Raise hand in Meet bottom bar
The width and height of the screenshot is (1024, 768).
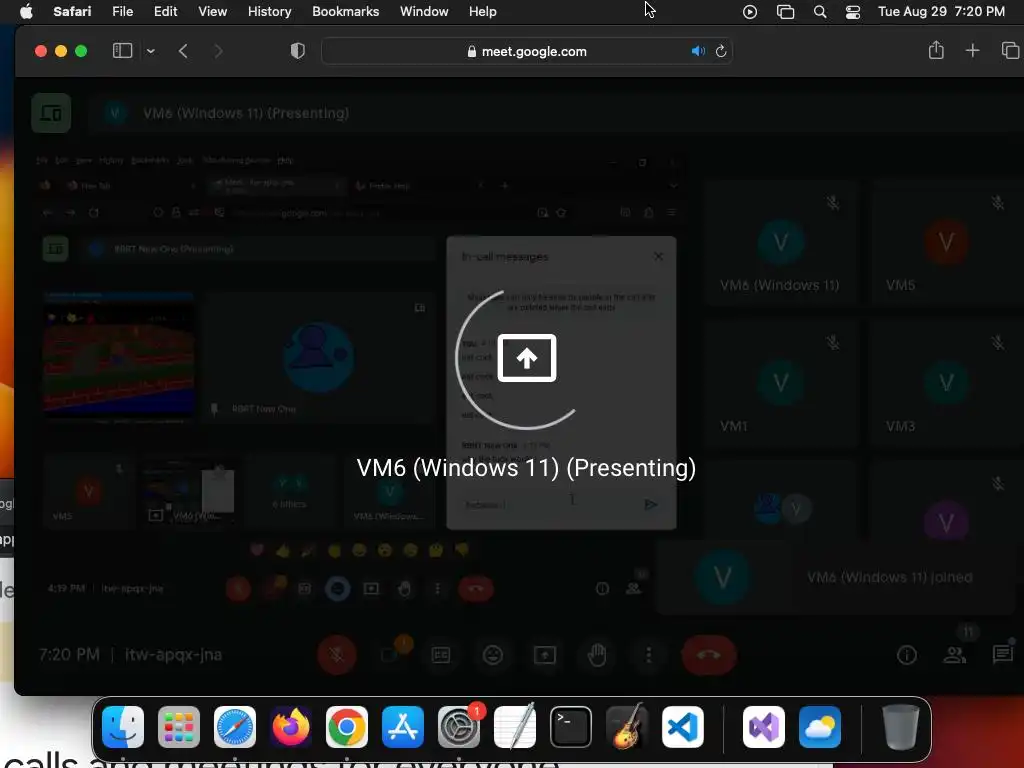(x=597, y=654)
